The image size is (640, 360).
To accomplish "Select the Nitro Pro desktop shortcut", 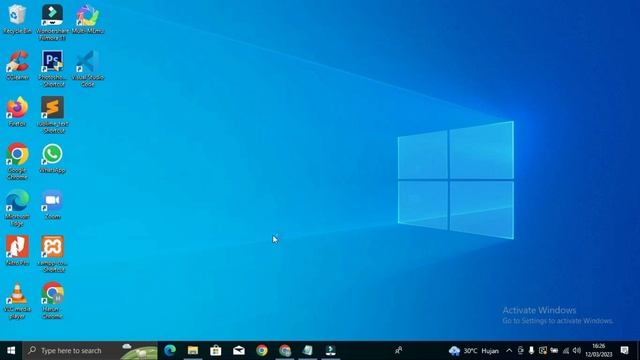I will click(17, 251).
